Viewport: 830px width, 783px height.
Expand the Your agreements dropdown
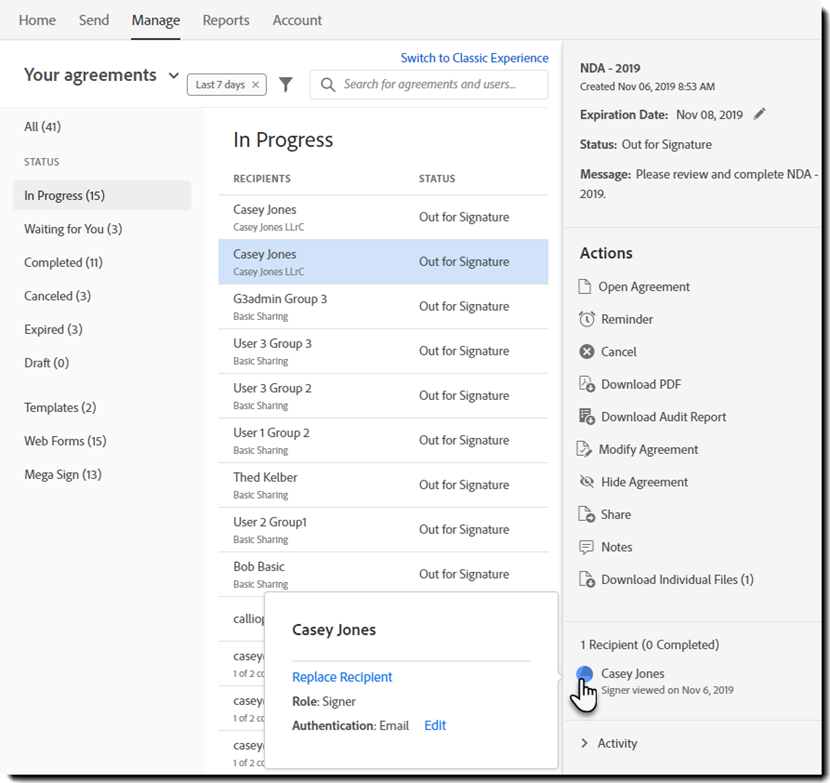174,76
